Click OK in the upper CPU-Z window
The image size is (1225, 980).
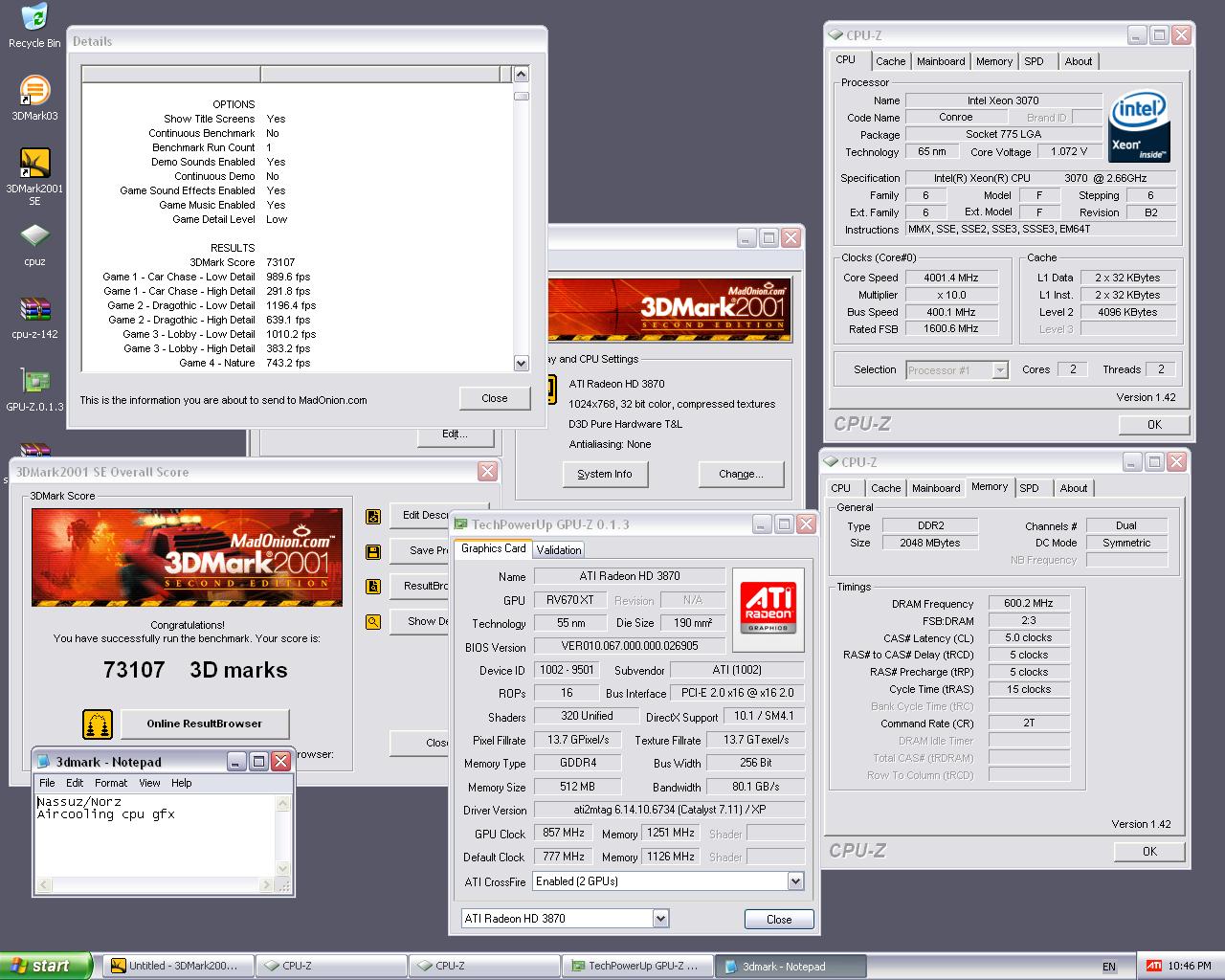coord(1154,424)
